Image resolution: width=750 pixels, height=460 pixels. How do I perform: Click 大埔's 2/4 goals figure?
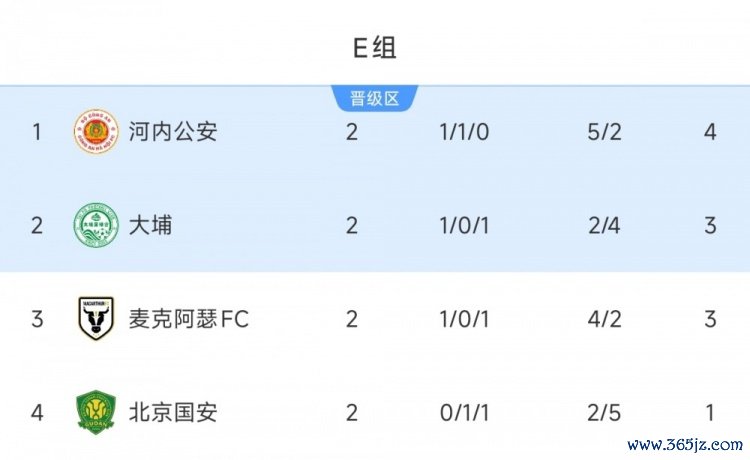pos(604,225)
